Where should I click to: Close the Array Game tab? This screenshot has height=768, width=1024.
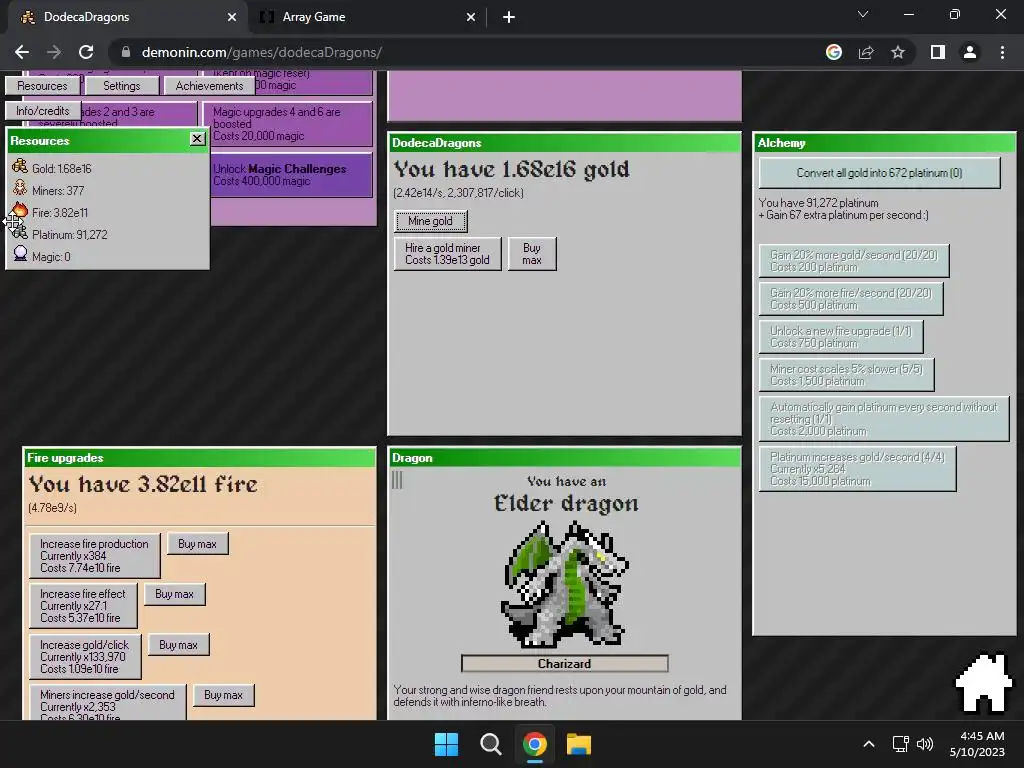pyautogui.click(x=471, y=17)
